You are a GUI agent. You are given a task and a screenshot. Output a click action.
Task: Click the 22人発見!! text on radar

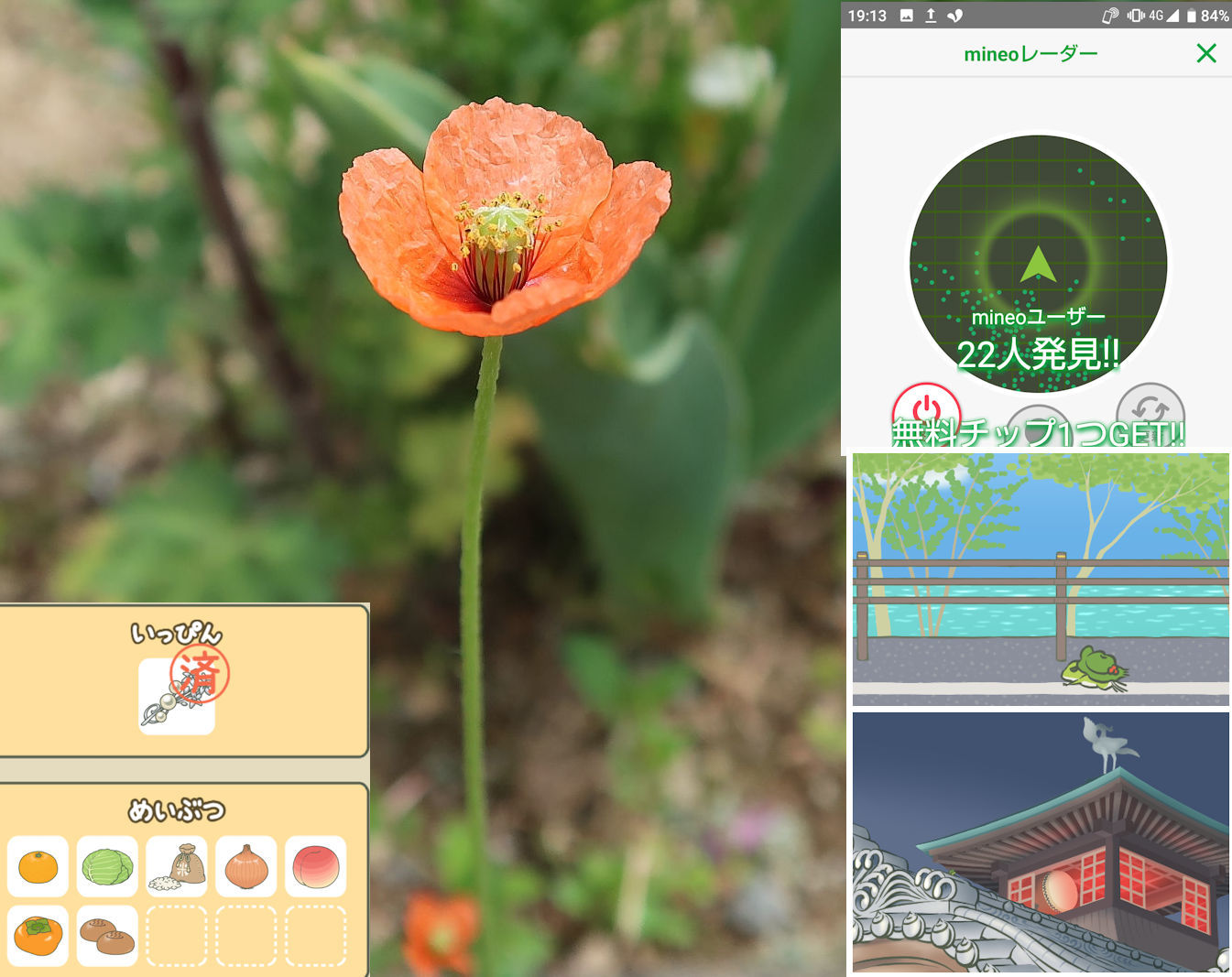[x=1038, y=354]
